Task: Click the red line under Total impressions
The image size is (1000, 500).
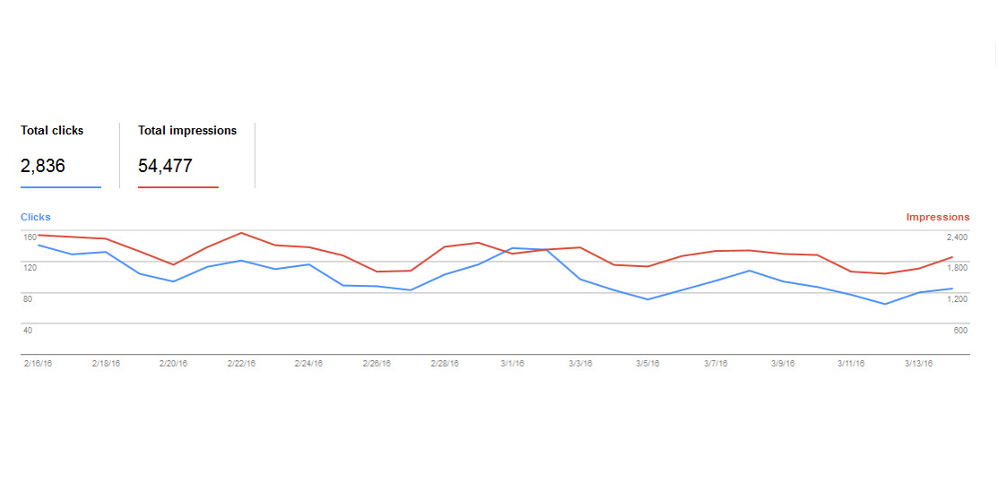Action: pyautogui.click(x=178, y=187)
